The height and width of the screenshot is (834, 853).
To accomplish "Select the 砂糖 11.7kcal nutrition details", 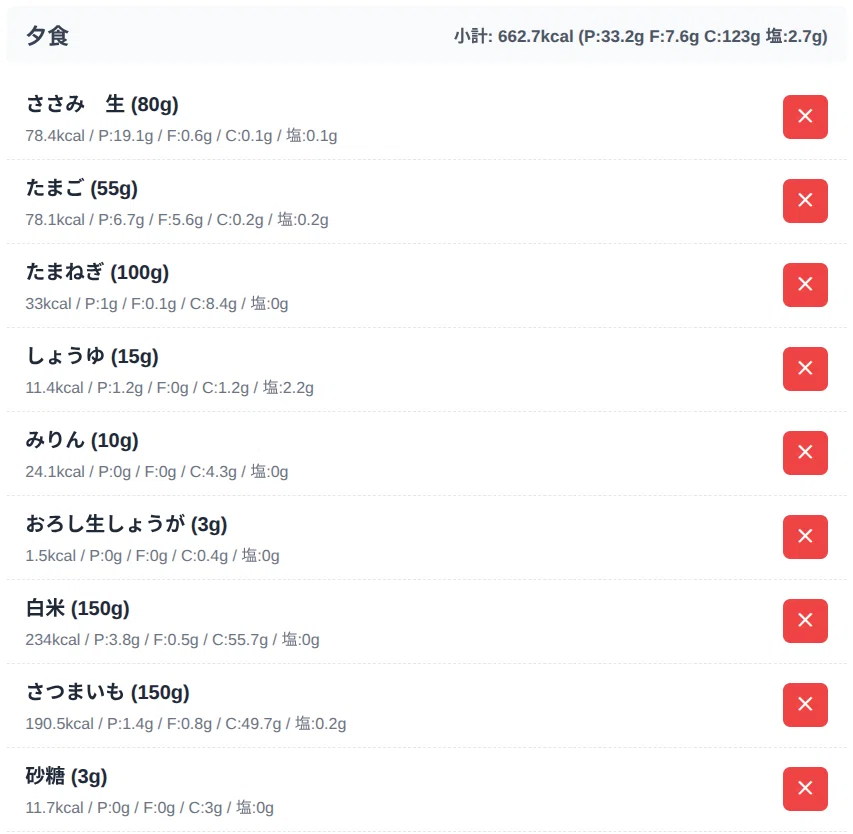I will (150, 808).
